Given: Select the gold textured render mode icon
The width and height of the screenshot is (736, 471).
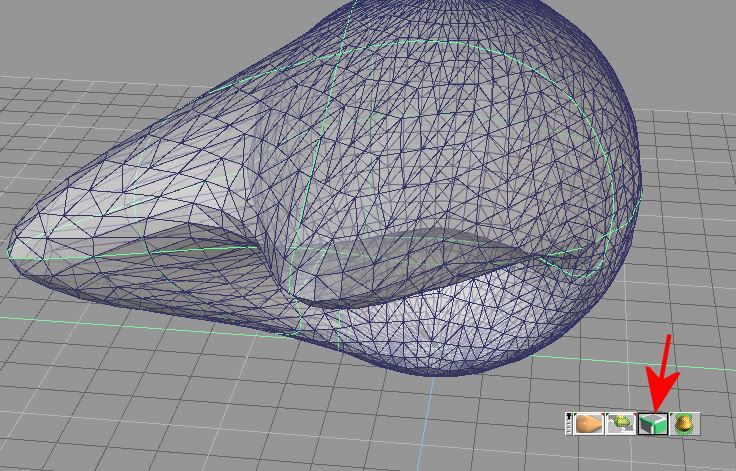Looking at the screenshot, I should tap(685, 424).
